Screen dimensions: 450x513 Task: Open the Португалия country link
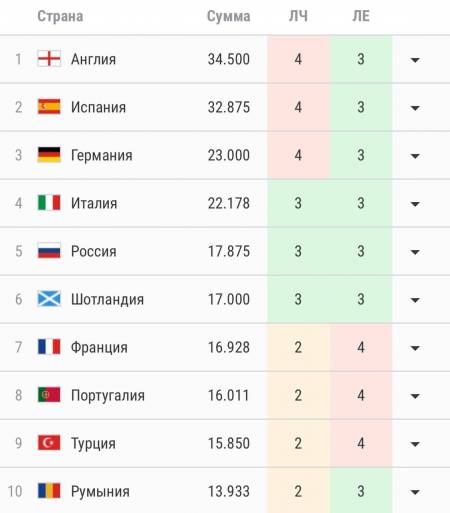click(x=108, y=396)
